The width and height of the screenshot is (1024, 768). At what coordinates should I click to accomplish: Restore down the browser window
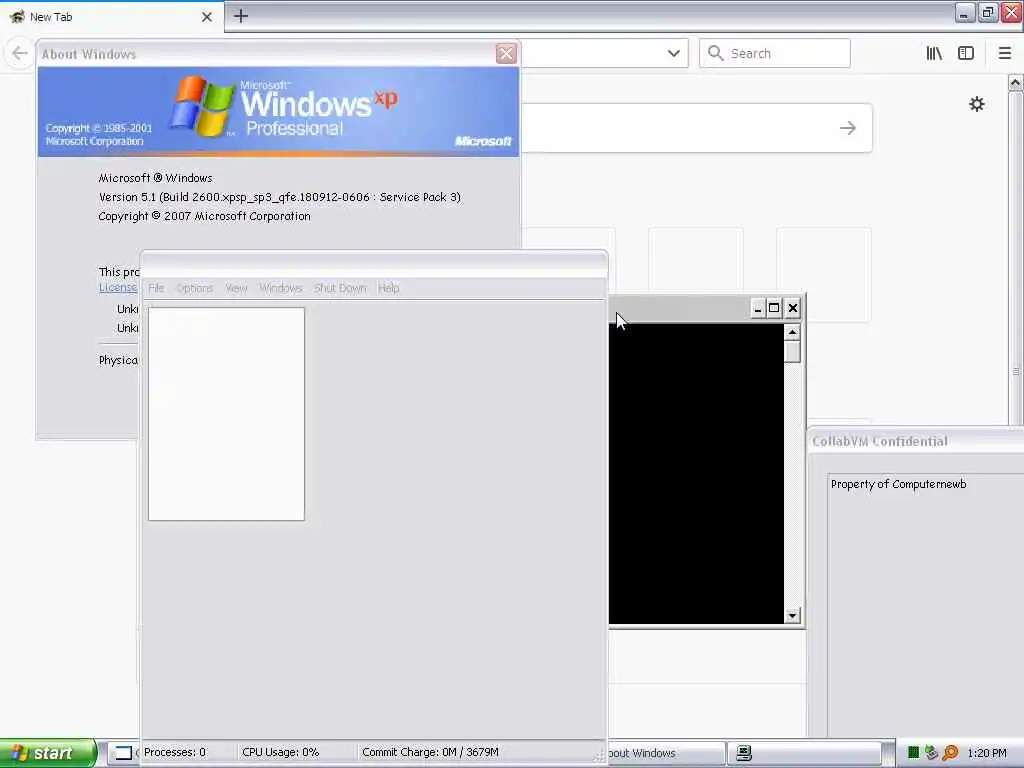[987, 13]
